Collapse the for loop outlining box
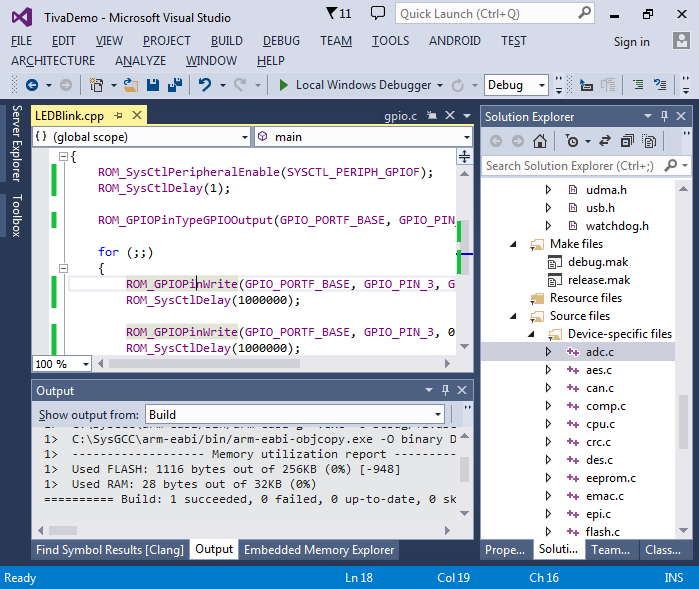 pyautogui.click(x=63, y=268)
